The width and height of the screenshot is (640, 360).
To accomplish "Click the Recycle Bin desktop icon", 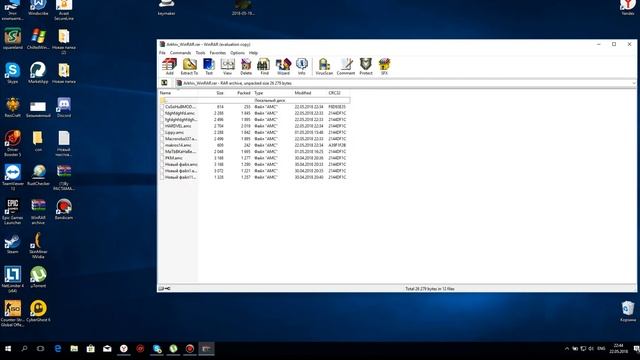I will 628,311.
